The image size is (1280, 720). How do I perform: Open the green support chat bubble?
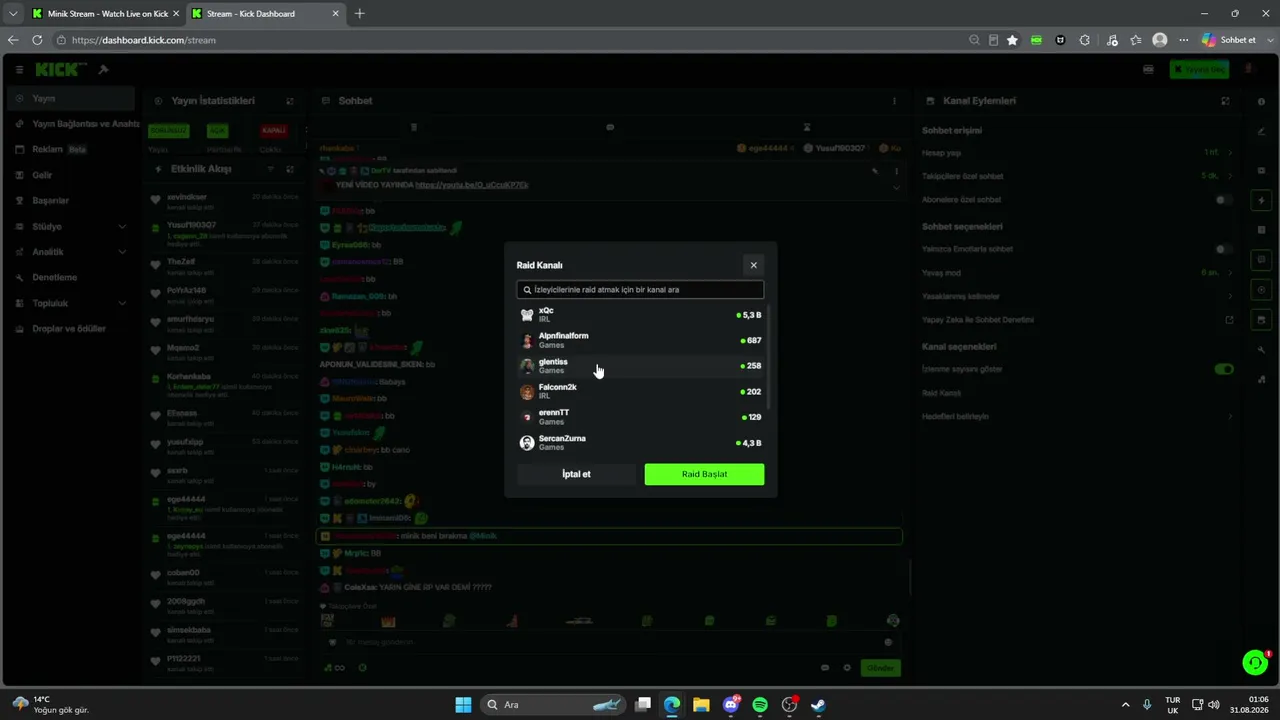[1255, 662]
